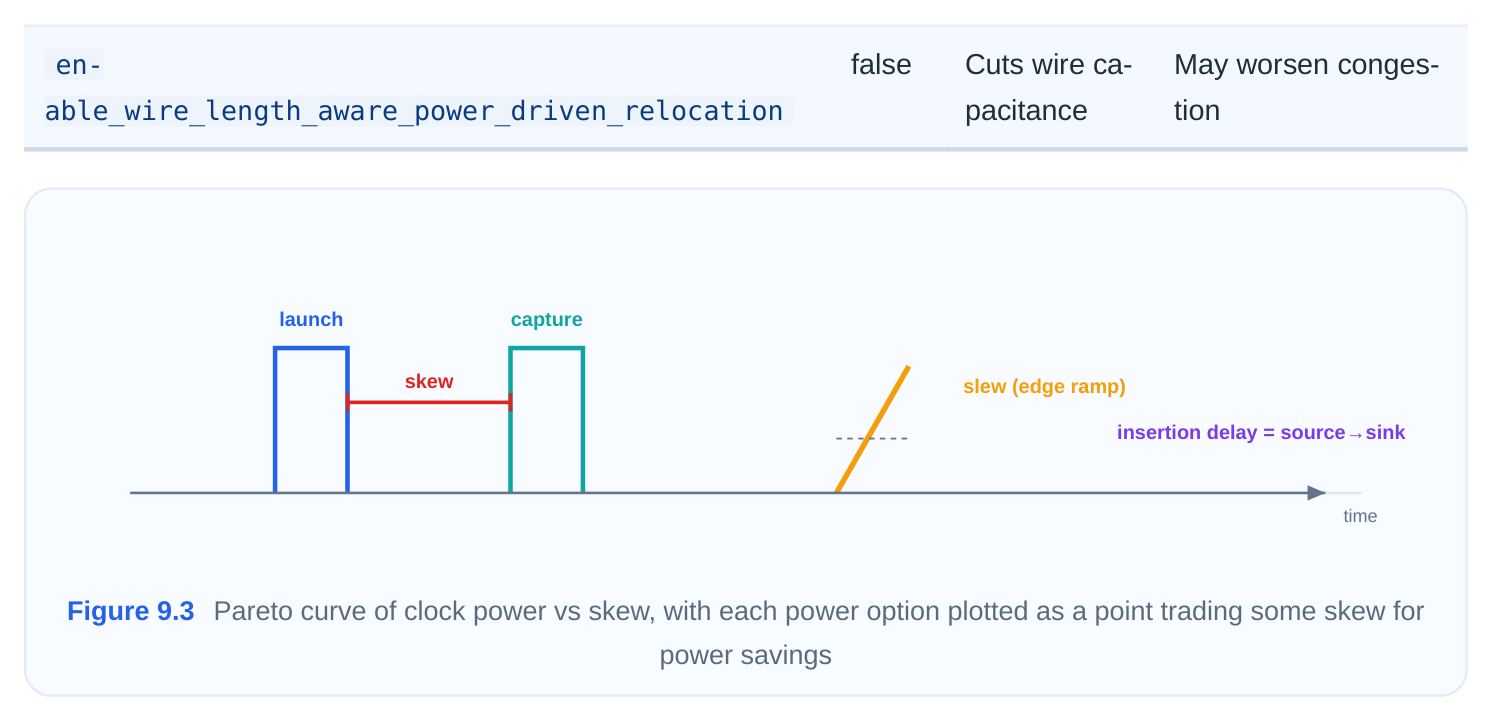Click the 'power savings' caption second line

click(x=745, y=656)
